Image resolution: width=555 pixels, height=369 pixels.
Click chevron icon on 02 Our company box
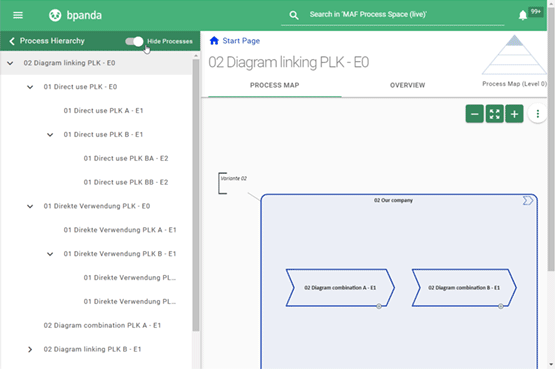coord(528,201)
